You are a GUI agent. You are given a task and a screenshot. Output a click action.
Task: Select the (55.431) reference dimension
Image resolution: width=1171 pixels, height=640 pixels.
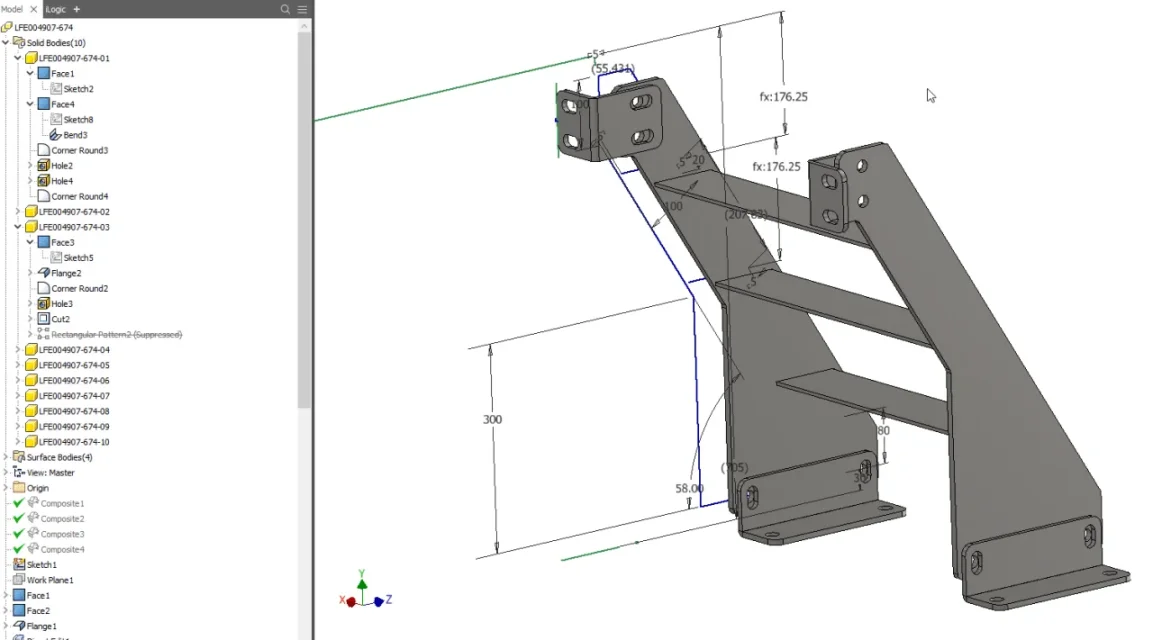click(x=613, y=69)
